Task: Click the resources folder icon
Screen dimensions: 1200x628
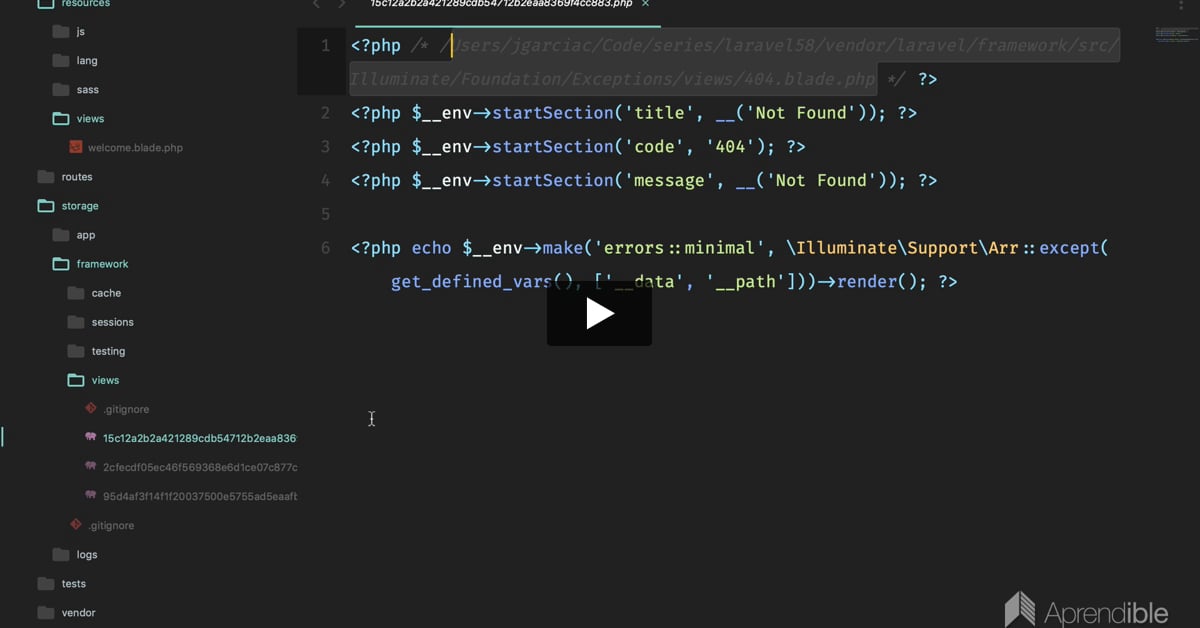Action: tap(45, 4)
